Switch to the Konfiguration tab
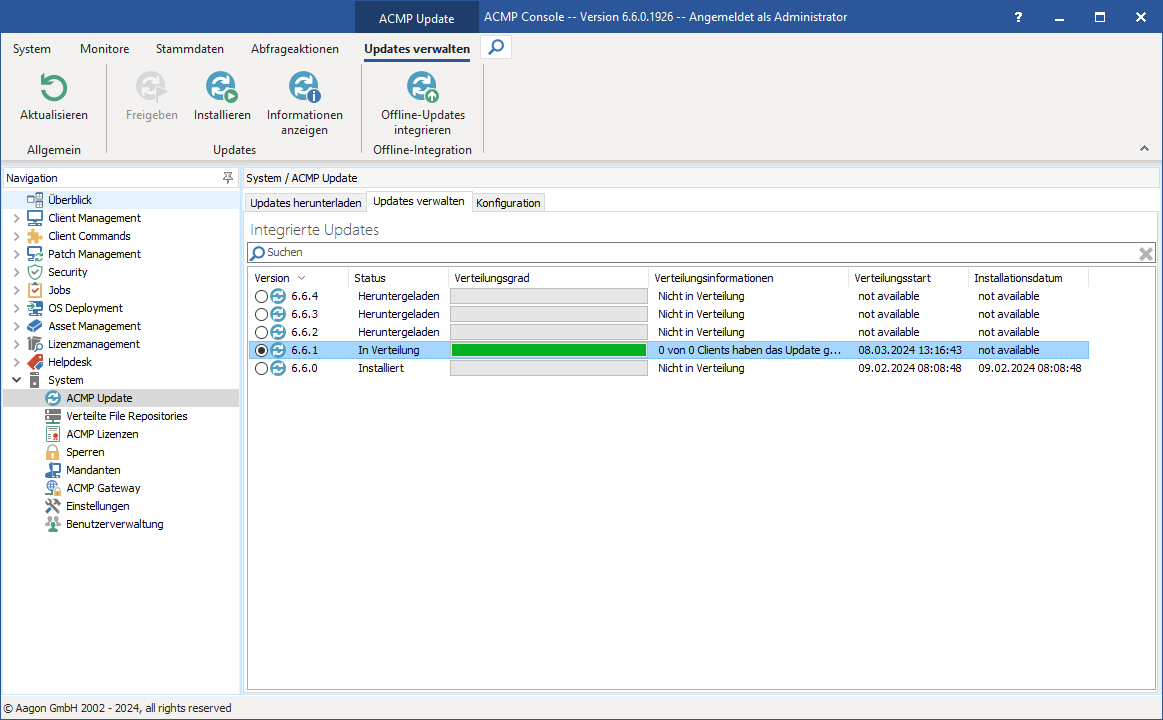Image resolution: width=1163 pixels, height=720 pixels. click(508, 203)
